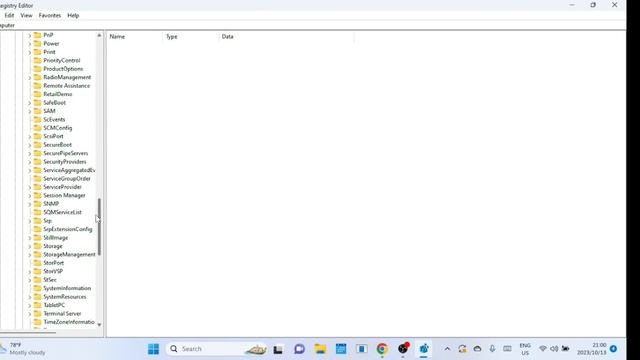
Task: Expand the SAM key
Action: coord(29,111)
